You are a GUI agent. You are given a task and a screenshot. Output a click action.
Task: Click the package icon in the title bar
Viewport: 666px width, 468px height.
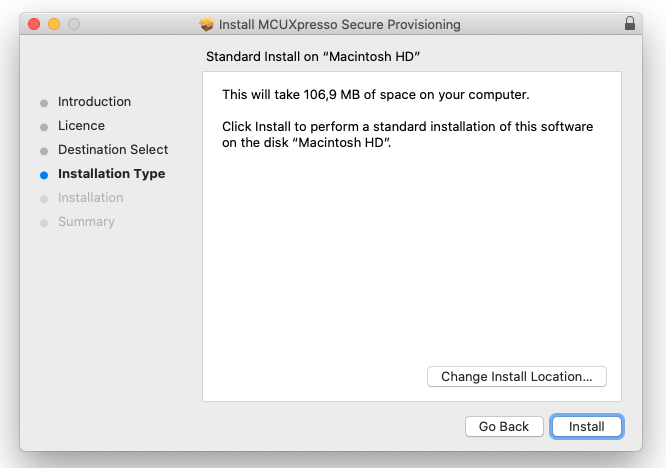tap(207, 23)
